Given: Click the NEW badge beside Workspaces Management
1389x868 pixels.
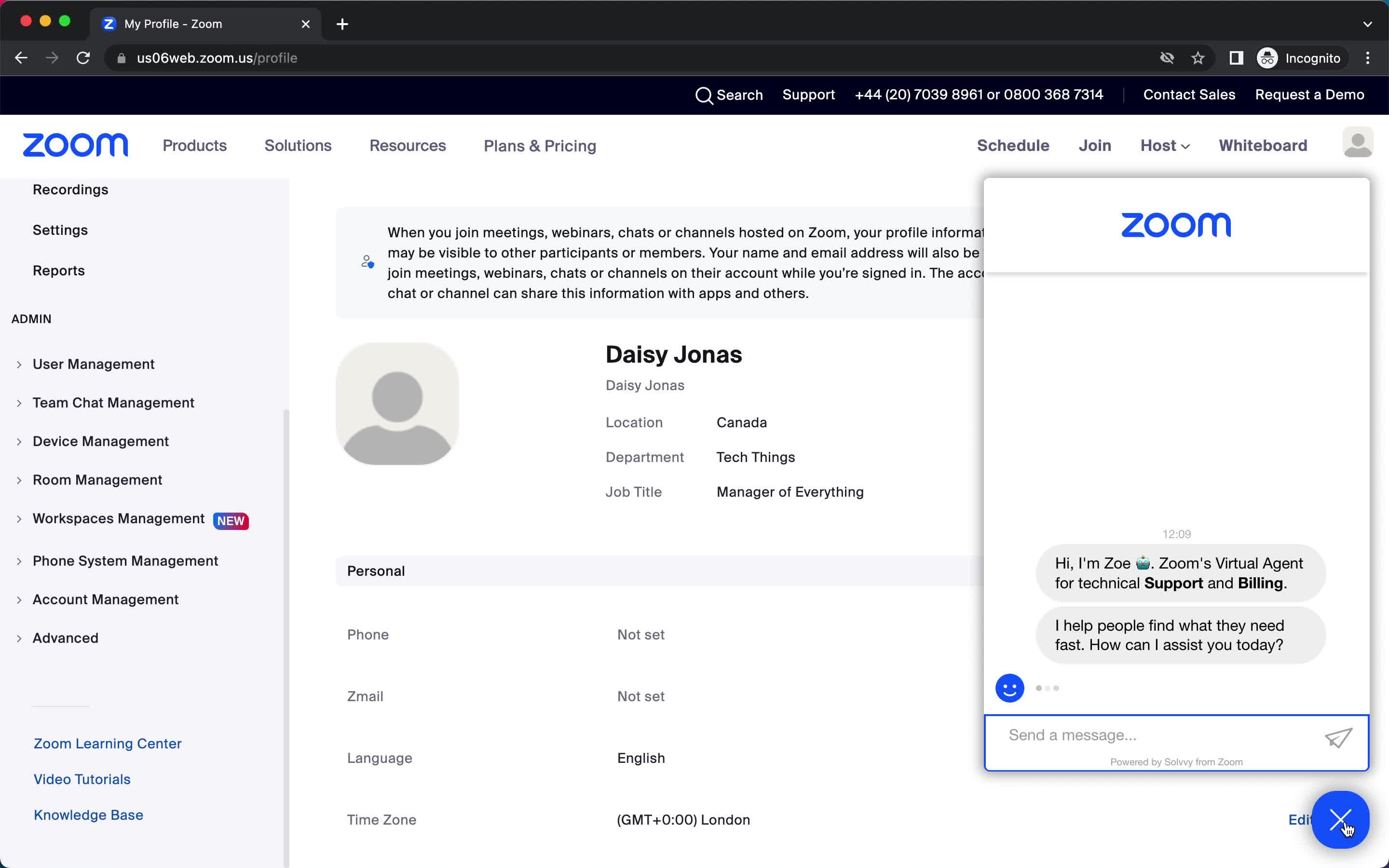Looking at the screenshot, I should pos(231,521).
